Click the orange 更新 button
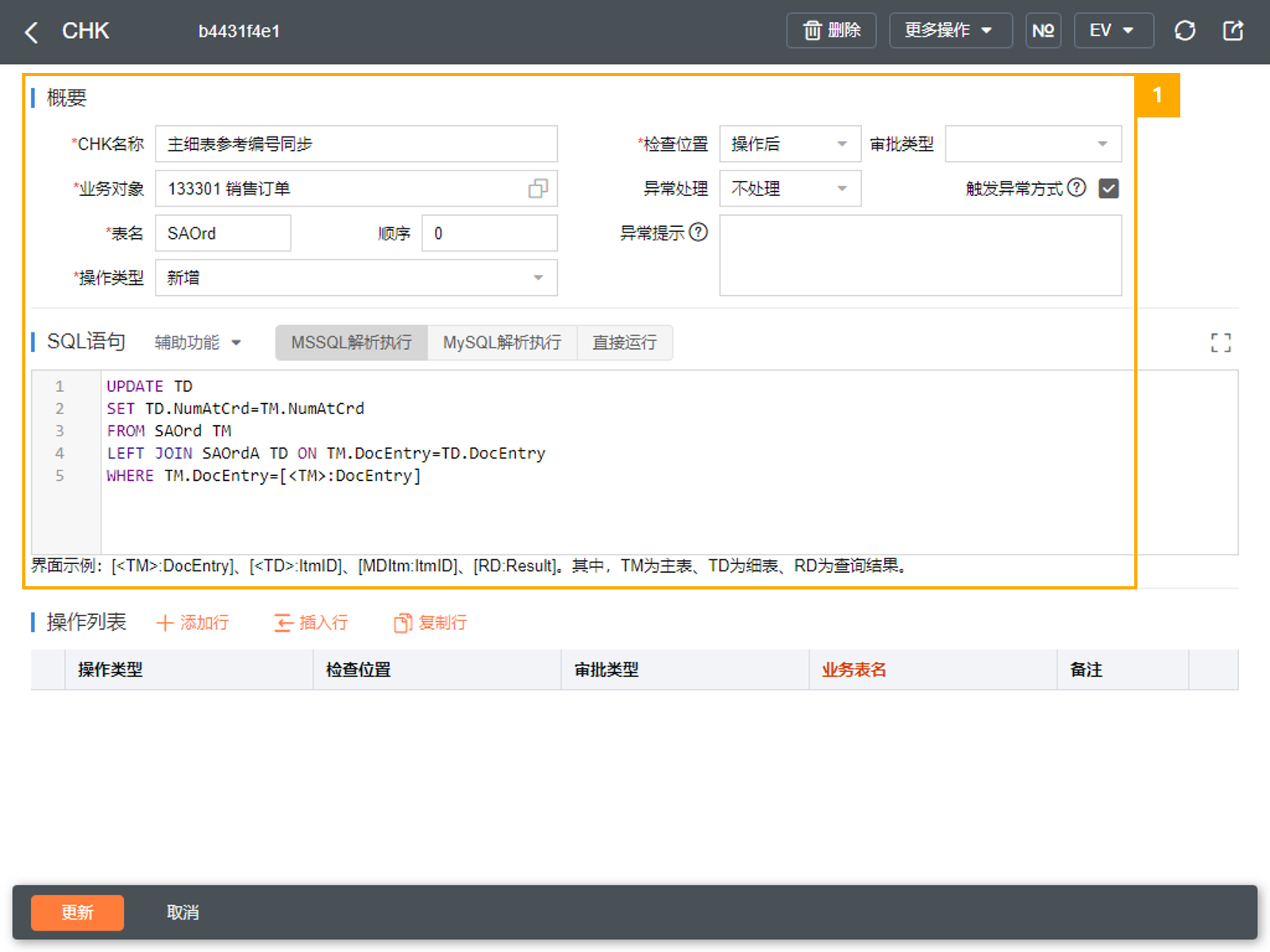The image size is (1270, 952). (77, 912)
